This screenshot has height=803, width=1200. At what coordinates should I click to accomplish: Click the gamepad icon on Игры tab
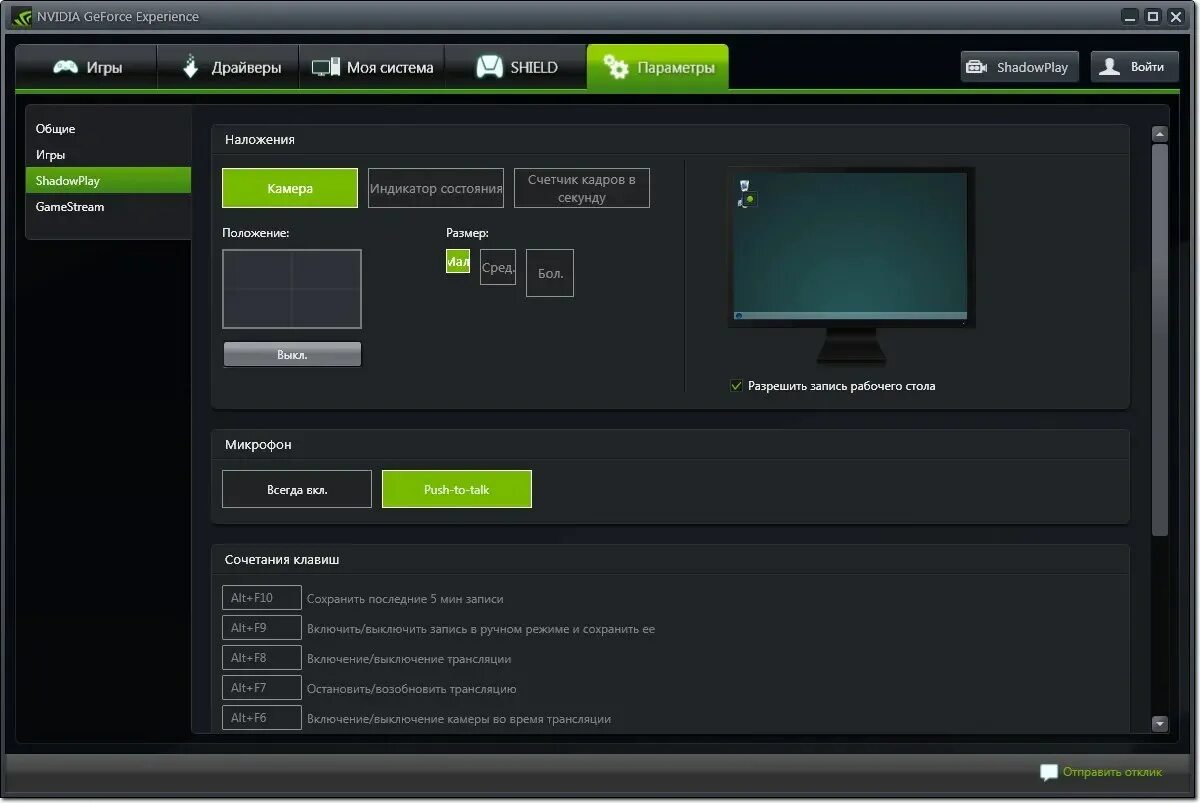click(x=66, y=68)
